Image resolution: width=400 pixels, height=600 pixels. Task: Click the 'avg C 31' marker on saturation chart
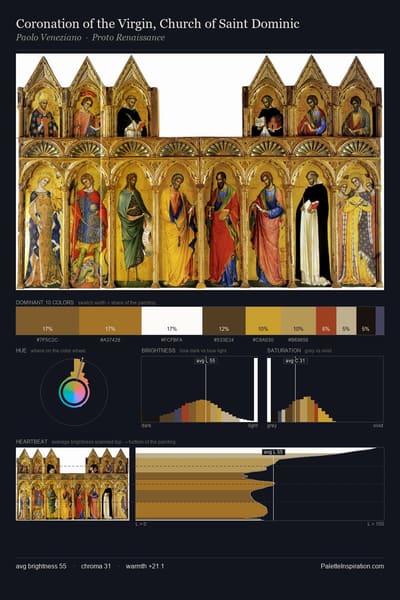[295, 360]
